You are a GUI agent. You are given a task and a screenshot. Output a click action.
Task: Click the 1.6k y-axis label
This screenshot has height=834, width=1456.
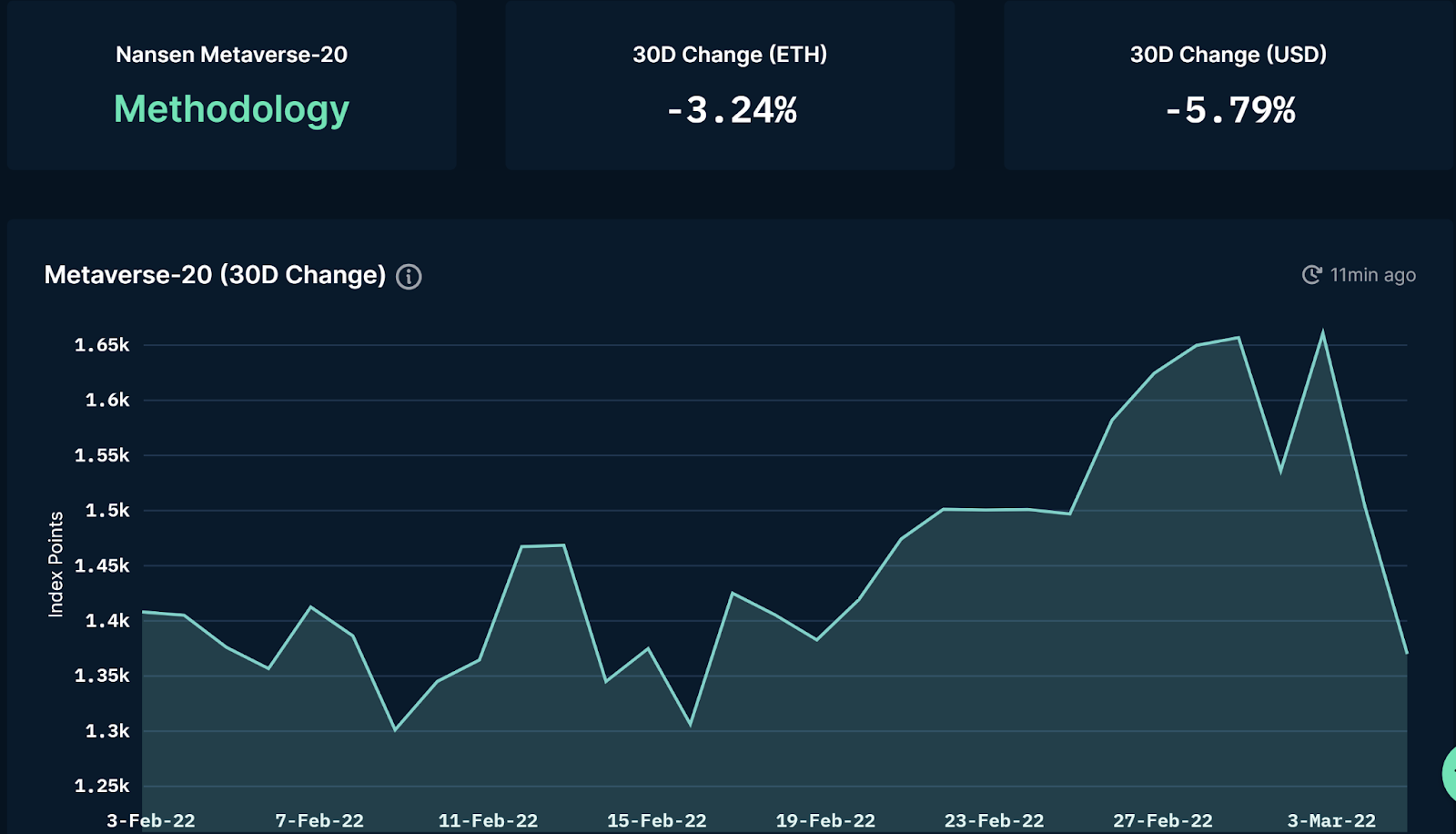coord(107,401)
